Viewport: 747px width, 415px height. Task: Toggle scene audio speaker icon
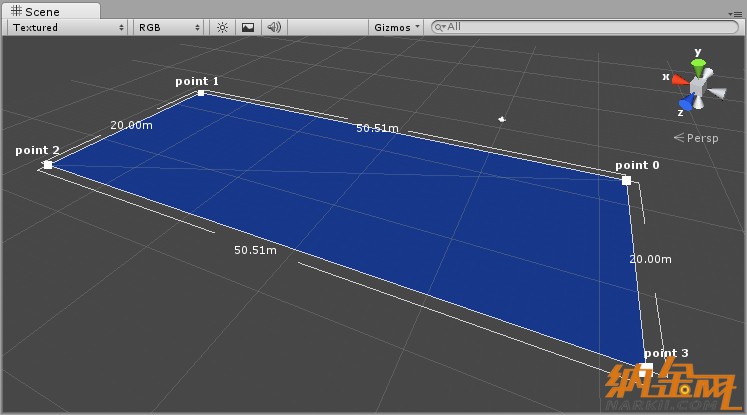tap(273, 28)
